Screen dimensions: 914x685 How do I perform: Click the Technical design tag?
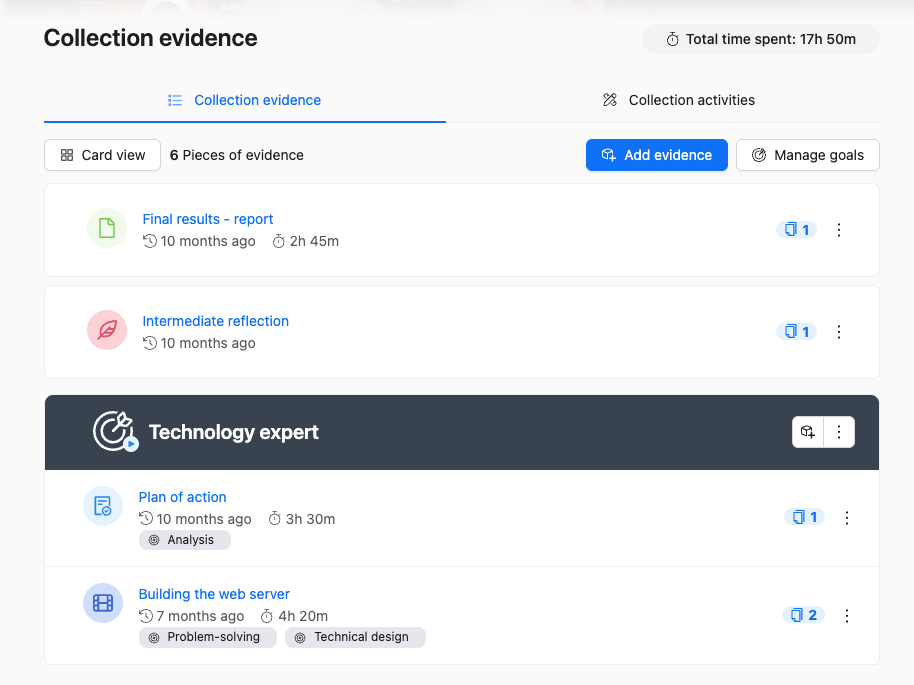[356, 637]
